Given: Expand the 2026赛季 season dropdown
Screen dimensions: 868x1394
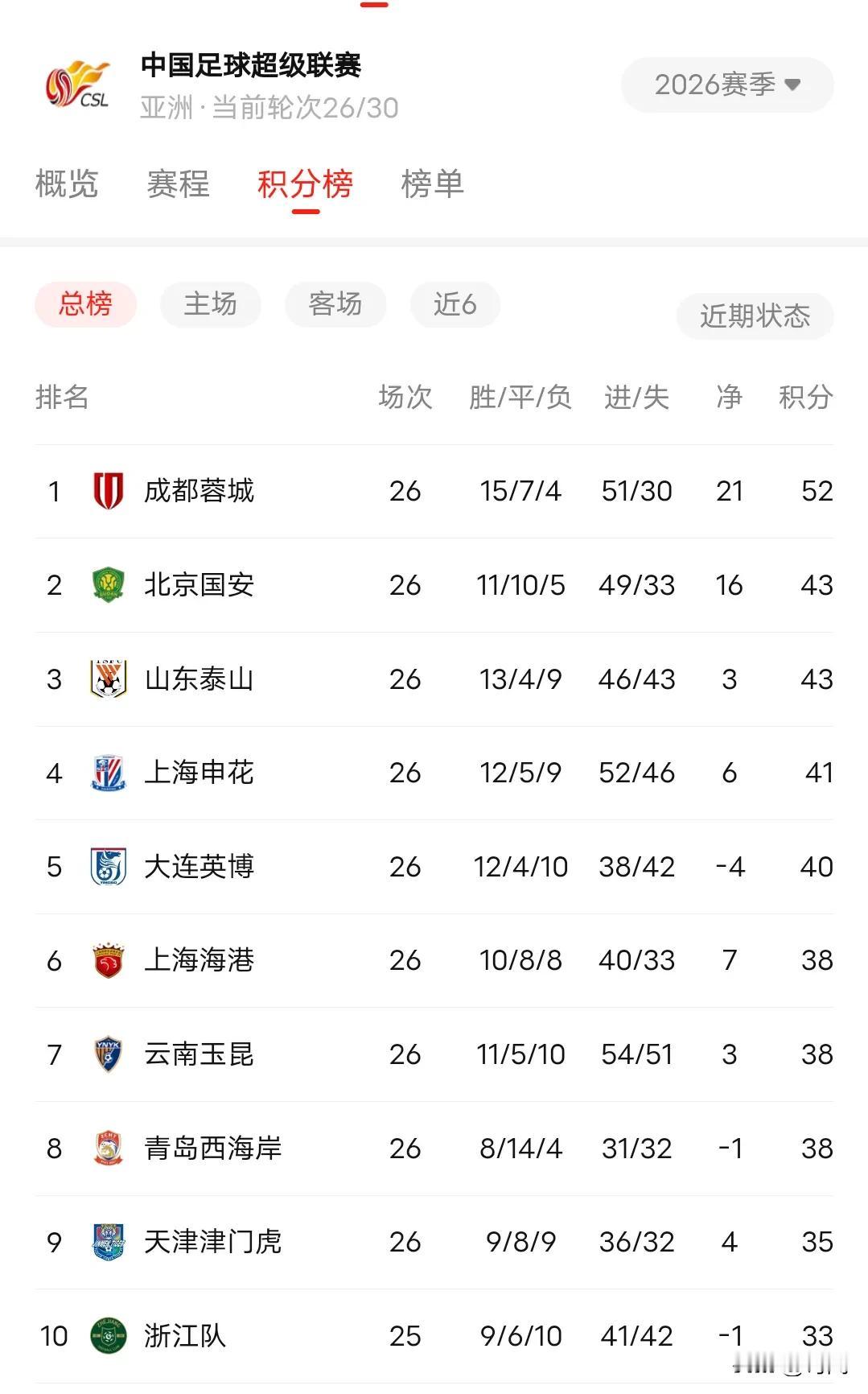Looking at the screenshot, I should pos(727,85).
